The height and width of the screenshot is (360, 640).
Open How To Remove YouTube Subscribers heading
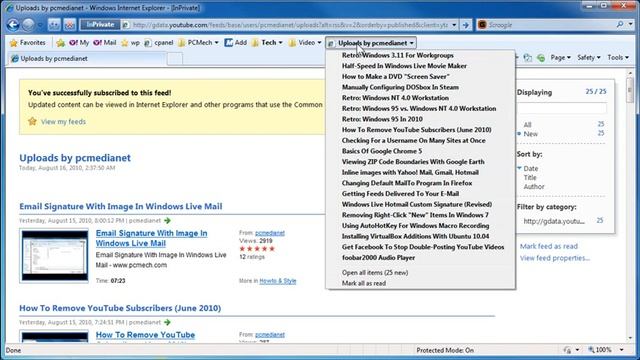[120, 308]
